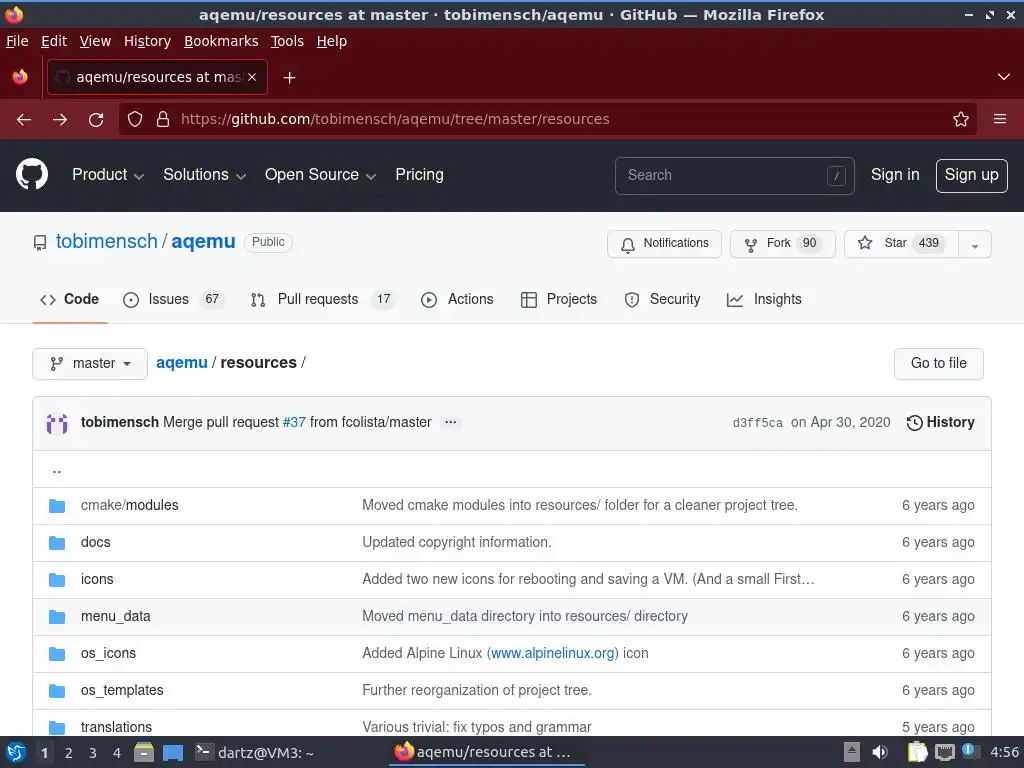This screenshot has width=1024, height=768.
Task: Open the master branch selector
Action: (90, 363)
